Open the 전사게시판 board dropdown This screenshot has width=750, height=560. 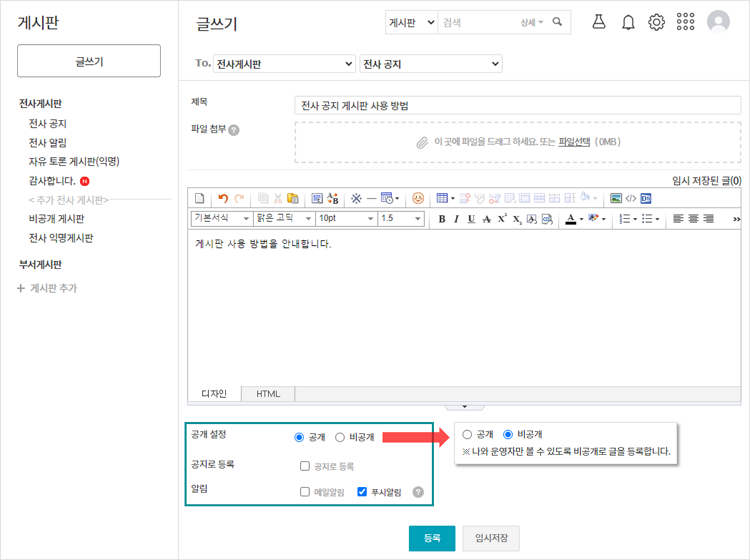pos(284,64)
